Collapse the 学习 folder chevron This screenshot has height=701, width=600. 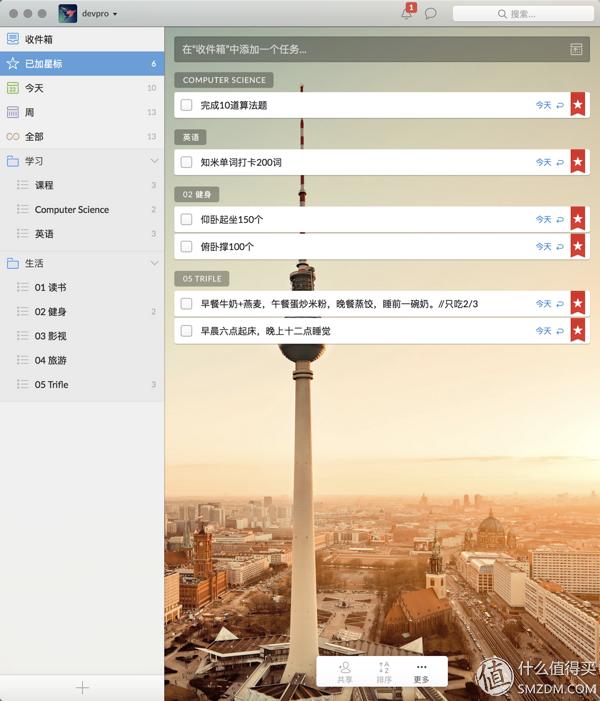[x=154, y=161]
